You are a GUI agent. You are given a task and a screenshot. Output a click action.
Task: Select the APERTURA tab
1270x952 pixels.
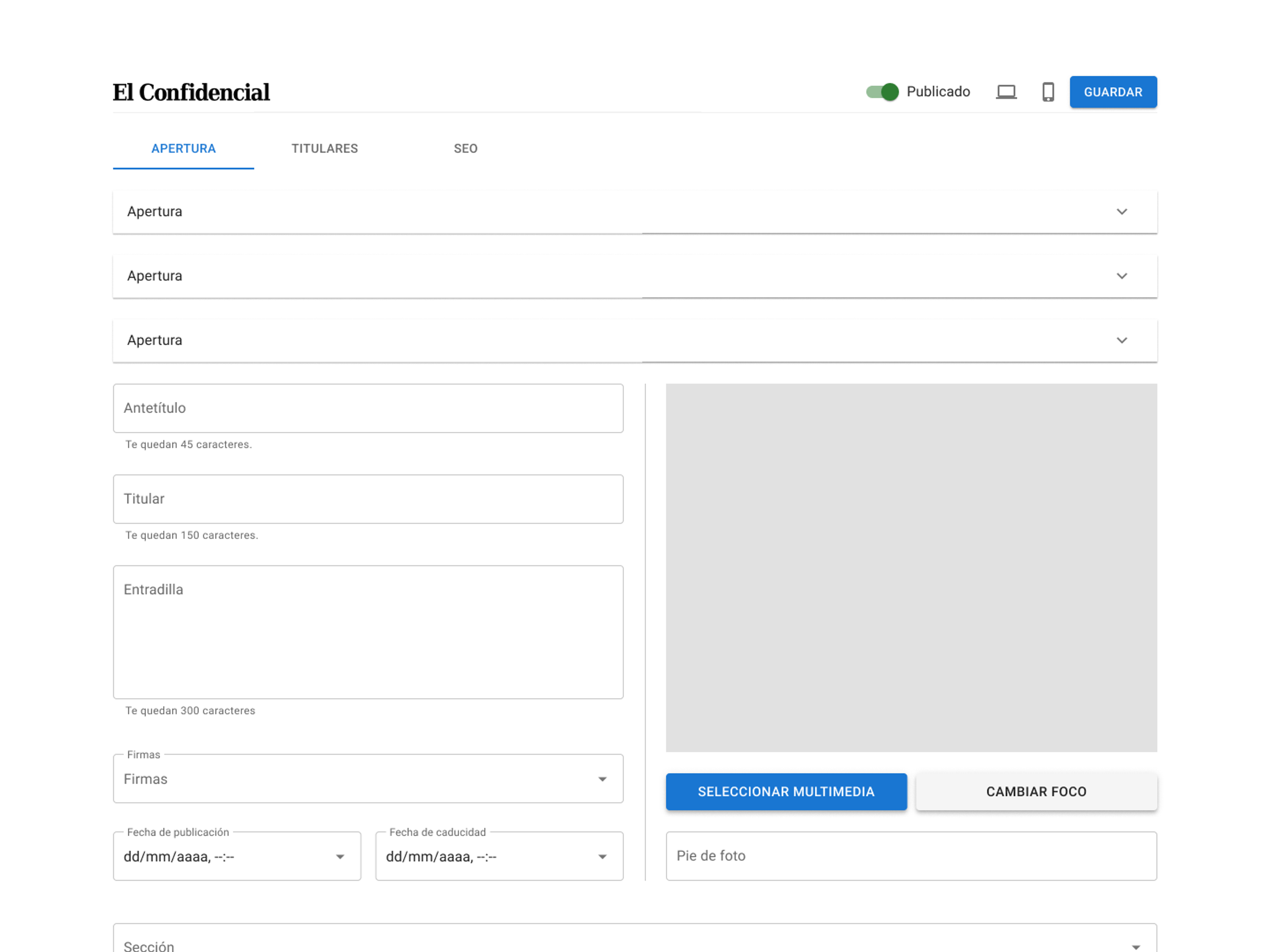coord(183,149)
